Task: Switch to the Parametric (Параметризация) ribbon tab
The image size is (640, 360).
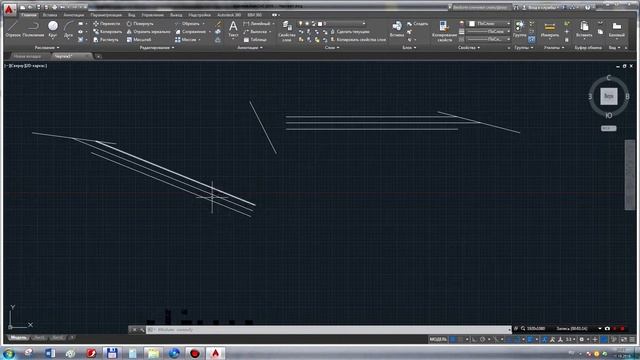Action: (106, 15)
